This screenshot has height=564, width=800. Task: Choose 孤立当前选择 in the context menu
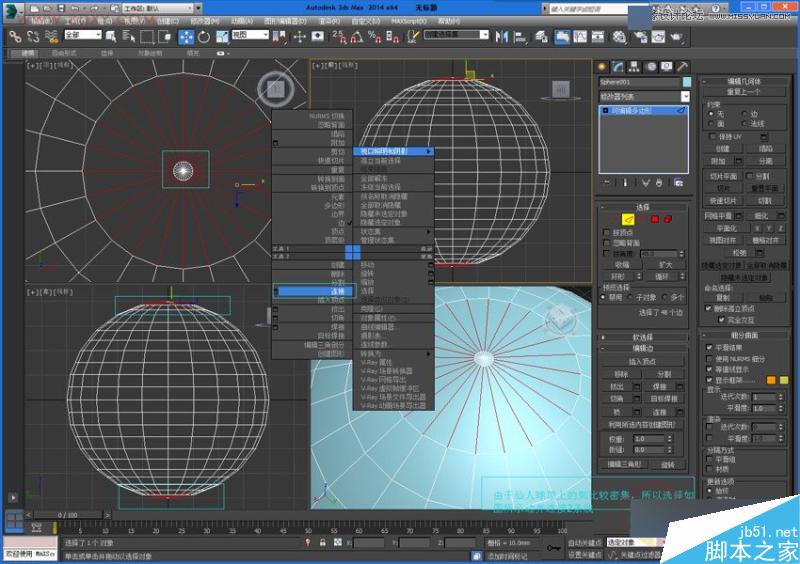(380, 160)
